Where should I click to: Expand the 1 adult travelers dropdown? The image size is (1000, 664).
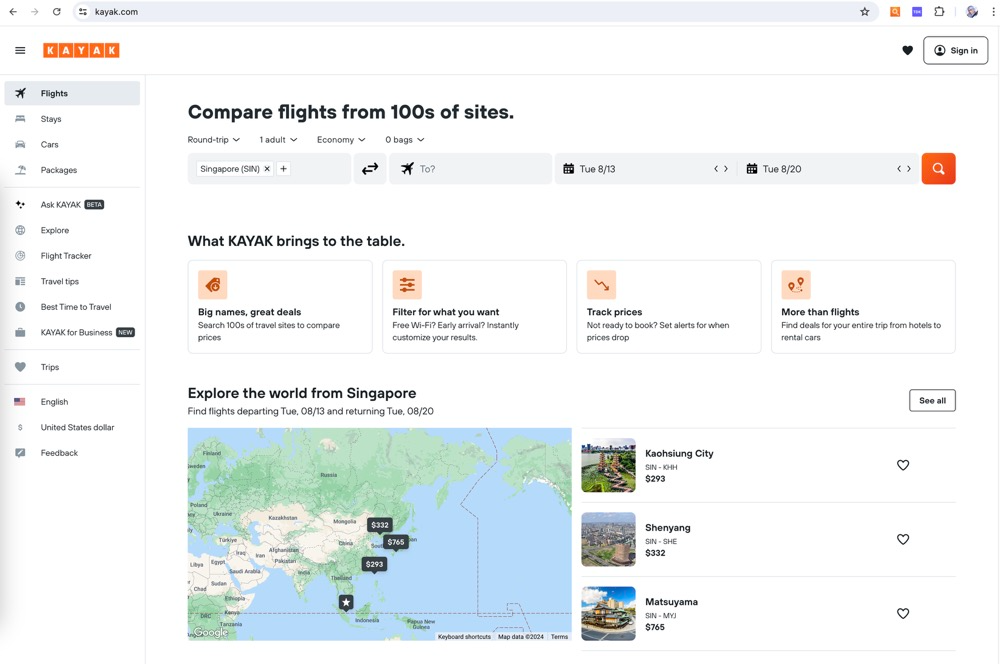click(x=278, y=140)
